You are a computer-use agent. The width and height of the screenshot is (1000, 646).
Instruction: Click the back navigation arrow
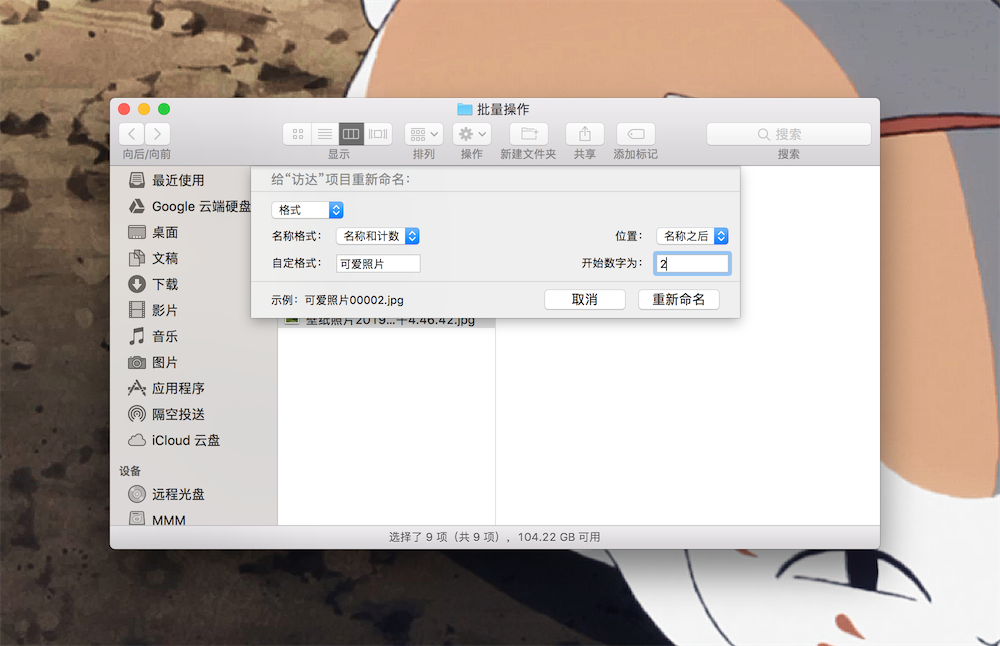click(x=131, y=132)
